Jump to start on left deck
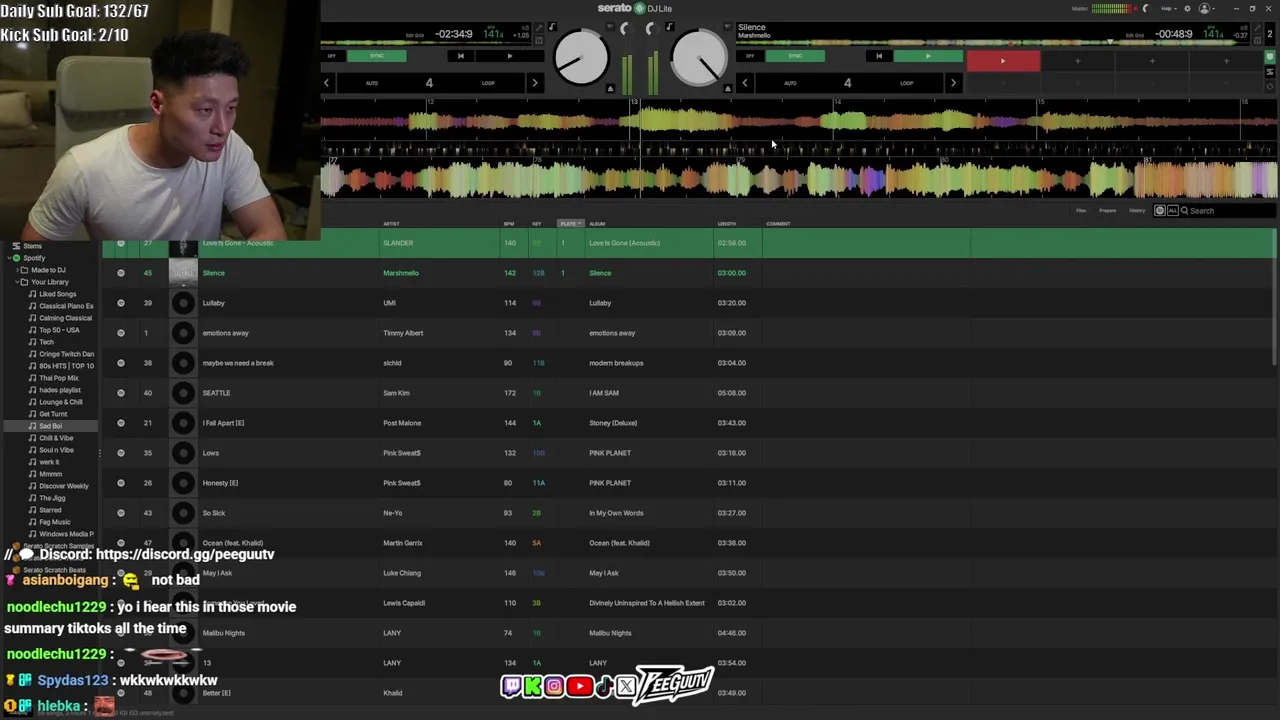 pyautogui.click(x=460, y=56)
